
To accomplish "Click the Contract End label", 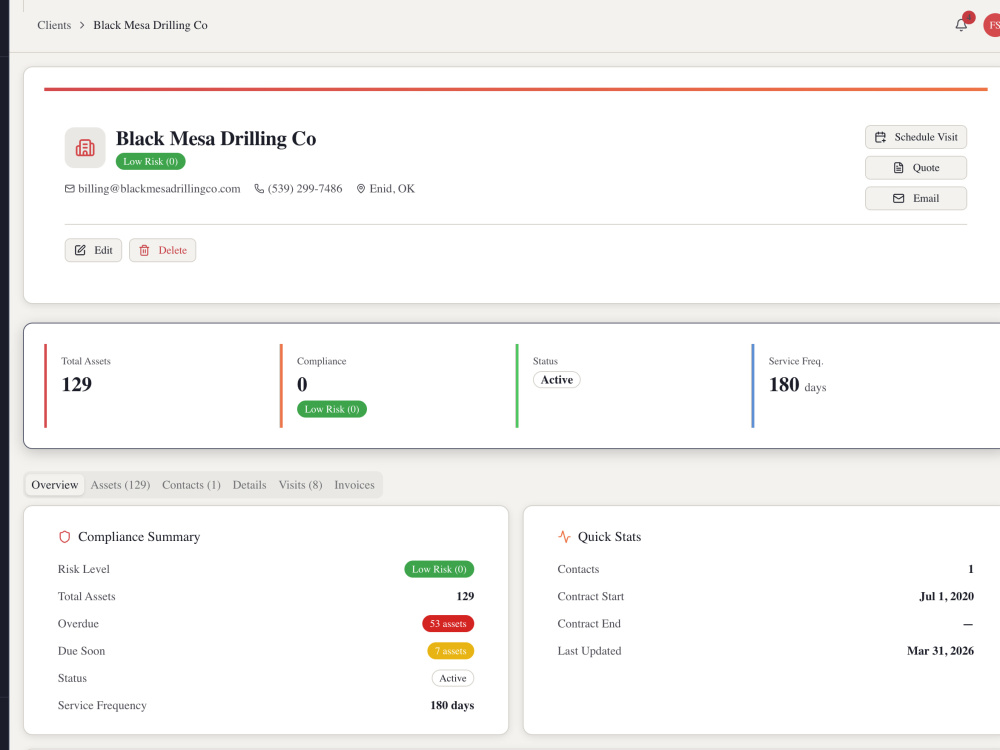I will coord(589,624).
